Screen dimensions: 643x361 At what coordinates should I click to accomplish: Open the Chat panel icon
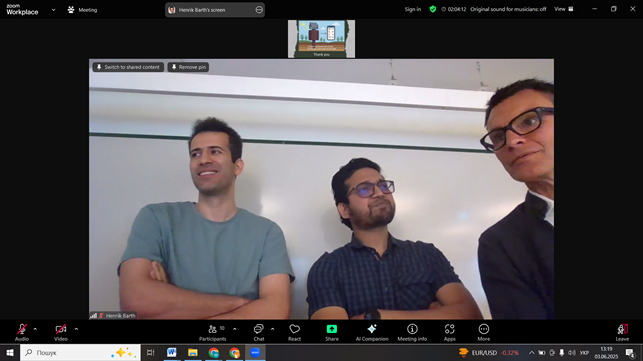pos(258,329)
